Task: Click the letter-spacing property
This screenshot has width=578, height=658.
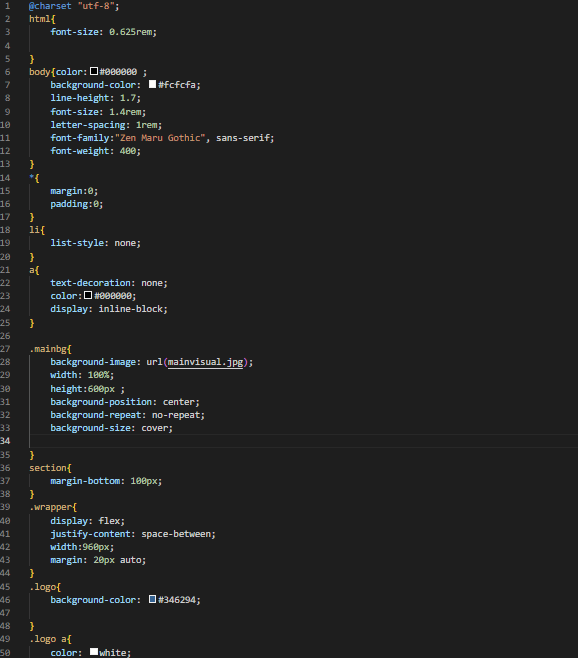Action: [x=87, y=125]
